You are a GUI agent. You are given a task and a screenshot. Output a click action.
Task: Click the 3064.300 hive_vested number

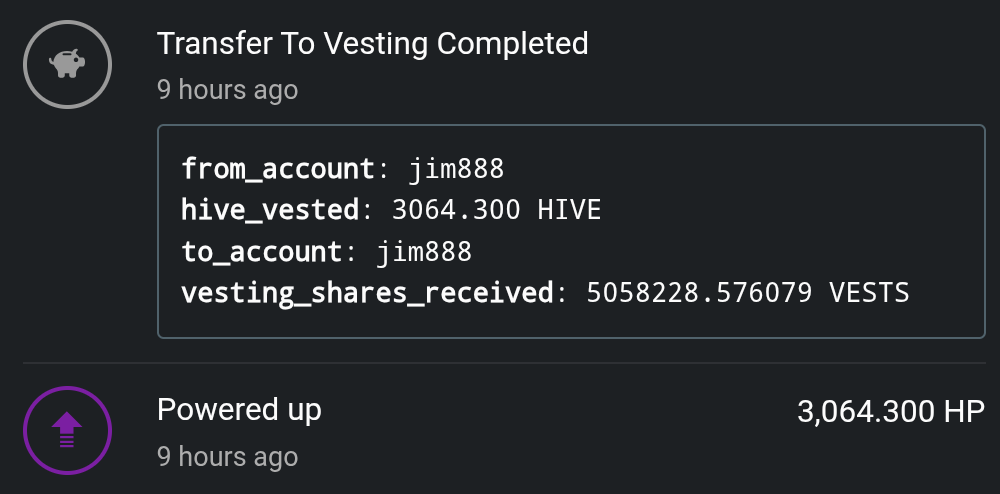[x=456, y=210]
